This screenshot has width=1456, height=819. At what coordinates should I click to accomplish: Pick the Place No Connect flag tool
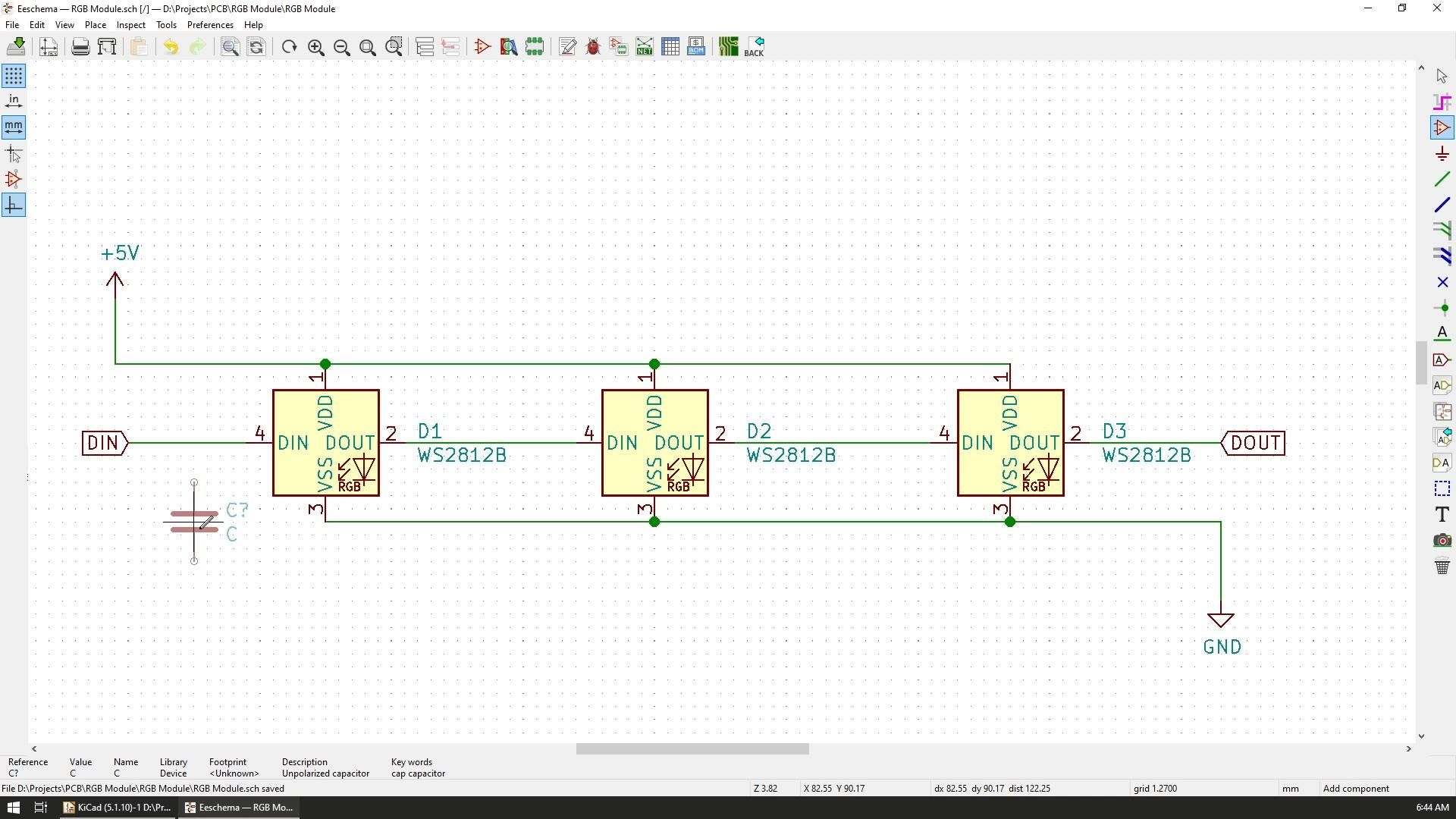click(1443, 281)
